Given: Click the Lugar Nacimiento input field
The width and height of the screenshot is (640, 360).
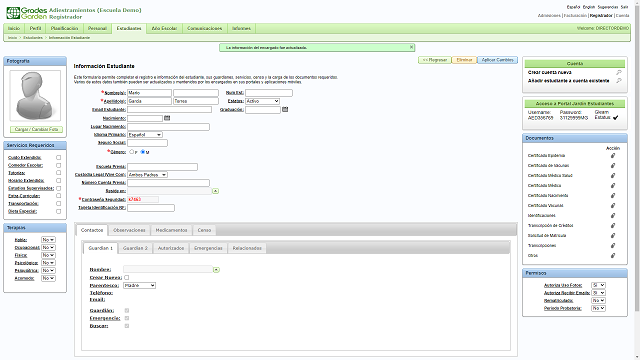Looking at the screenshot, I should tap(168, 127).
